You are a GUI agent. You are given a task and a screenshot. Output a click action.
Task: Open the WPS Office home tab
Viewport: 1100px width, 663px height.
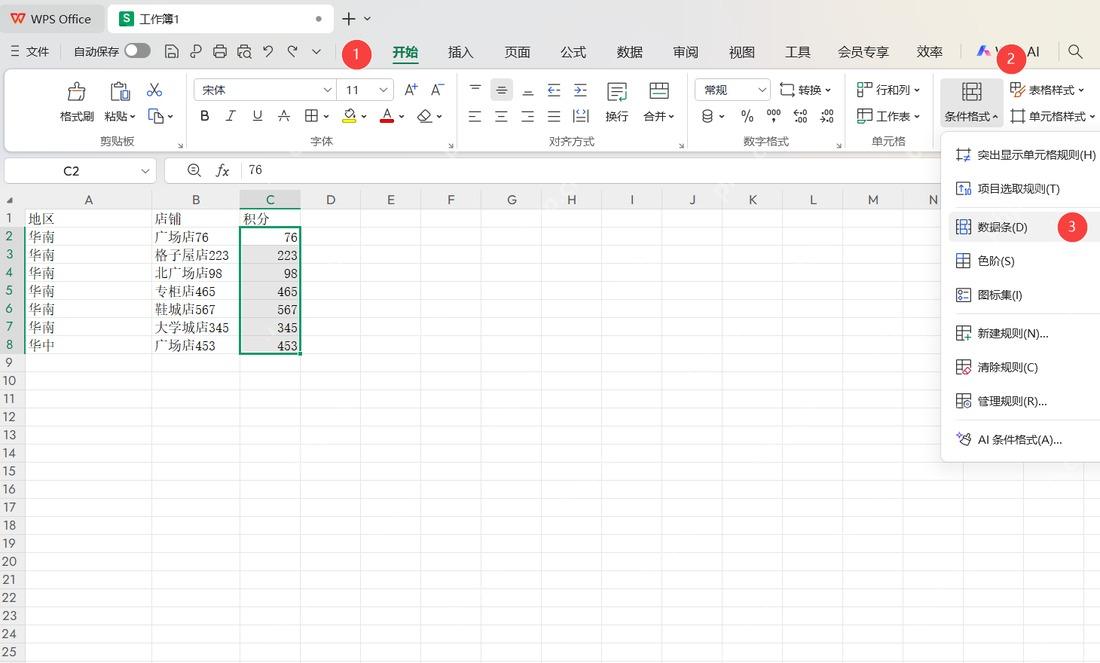pyautogui.click(x=51, y=19)
